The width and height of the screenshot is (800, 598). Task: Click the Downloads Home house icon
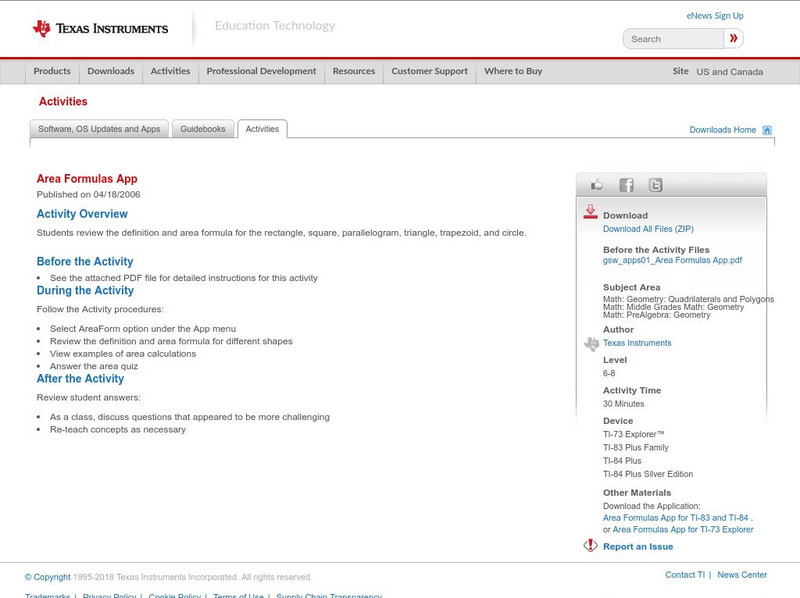coord(767,130)
